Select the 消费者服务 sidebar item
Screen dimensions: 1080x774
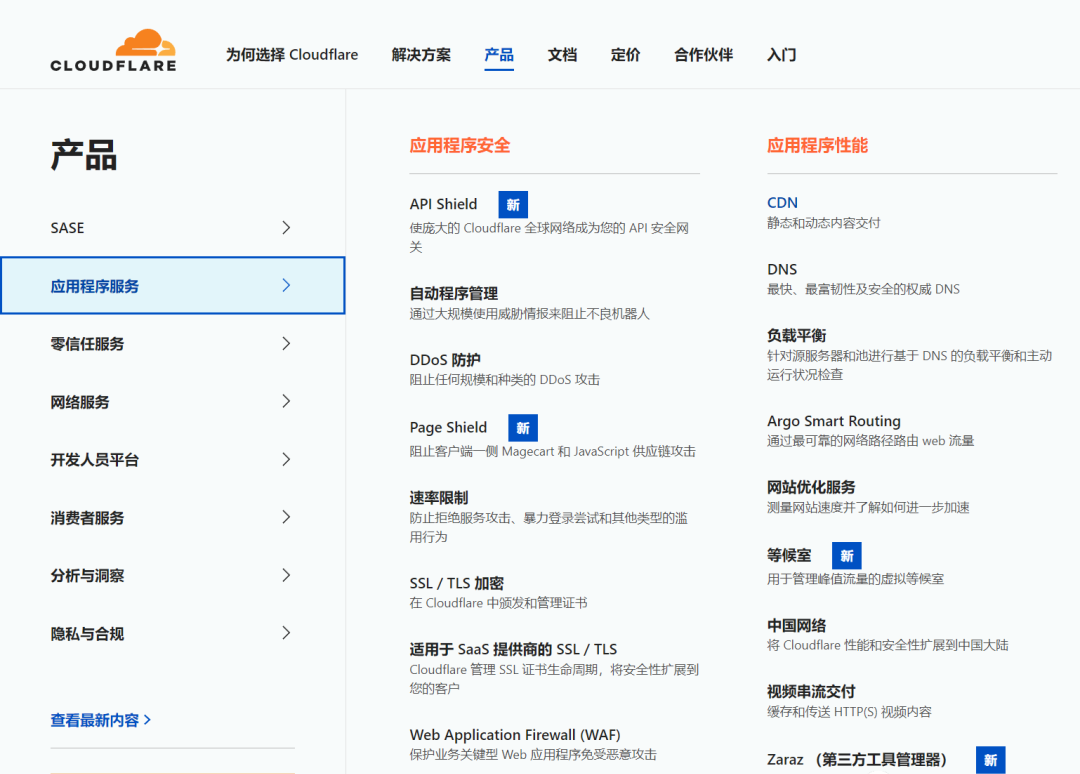click(172, 517)
